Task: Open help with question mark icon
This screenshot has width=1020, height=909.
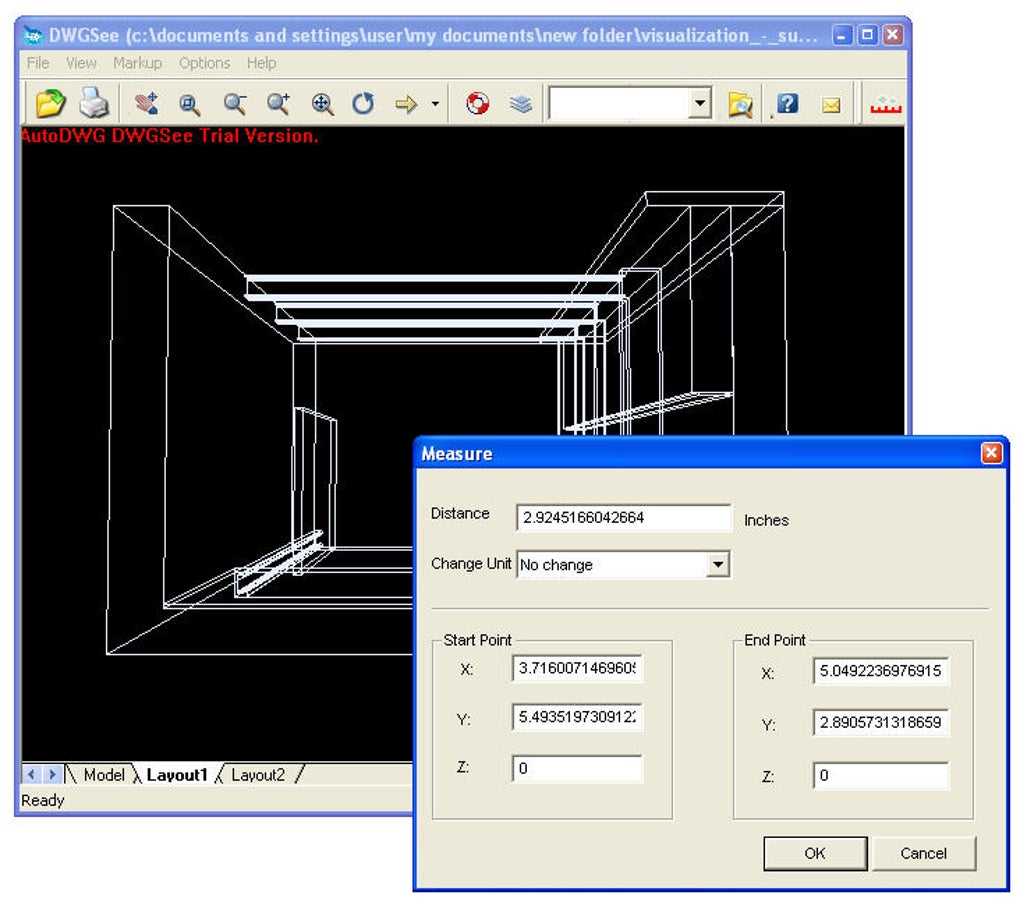Action: tap(787, 103)
